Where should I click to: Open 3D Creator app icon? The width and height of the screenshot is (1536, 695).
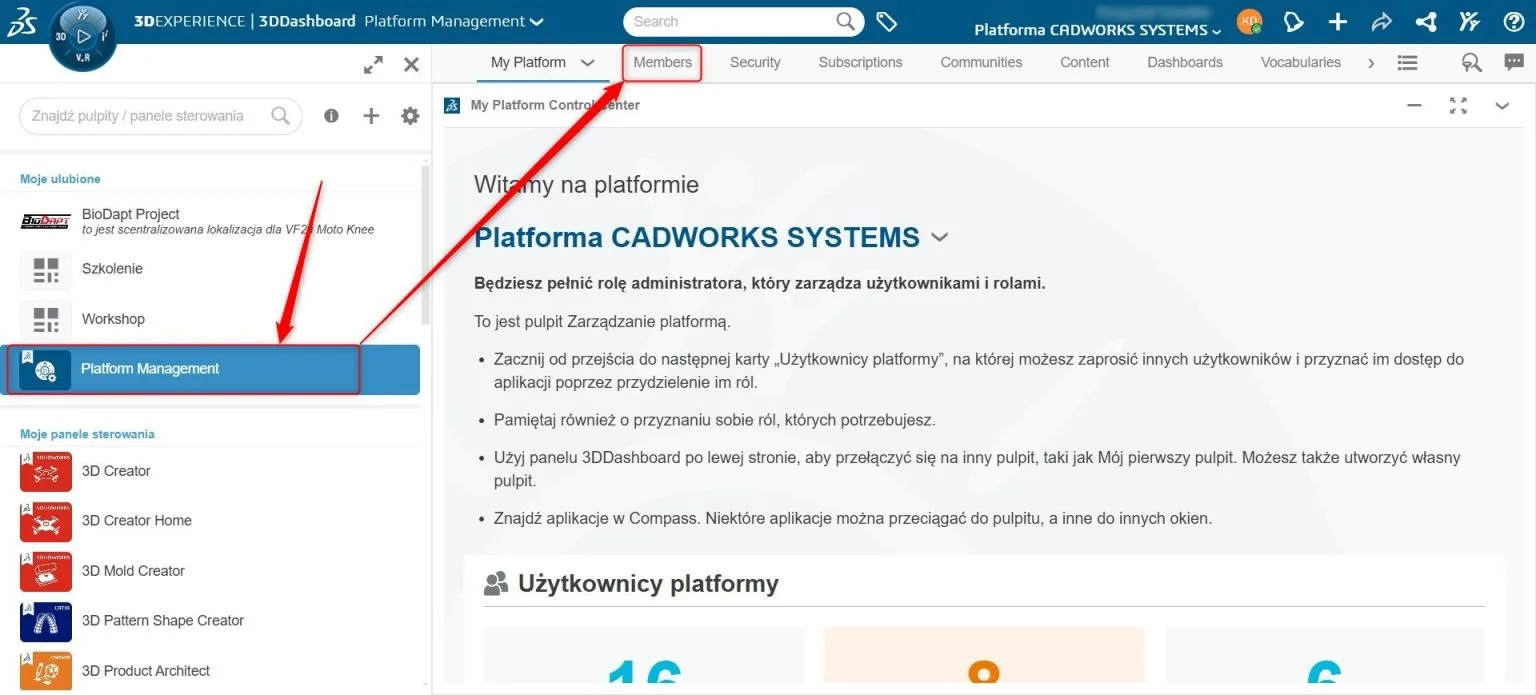(x=46, y=471)
